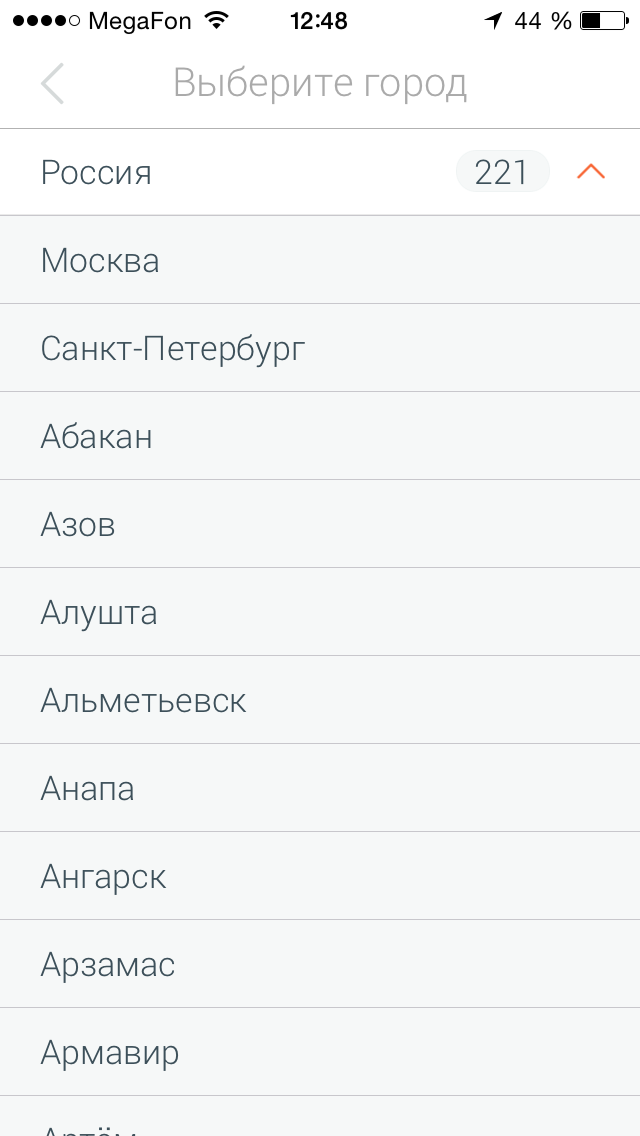Tap the Выберите город title
This screenshot has height=1136, width=640.
point(320,84)
